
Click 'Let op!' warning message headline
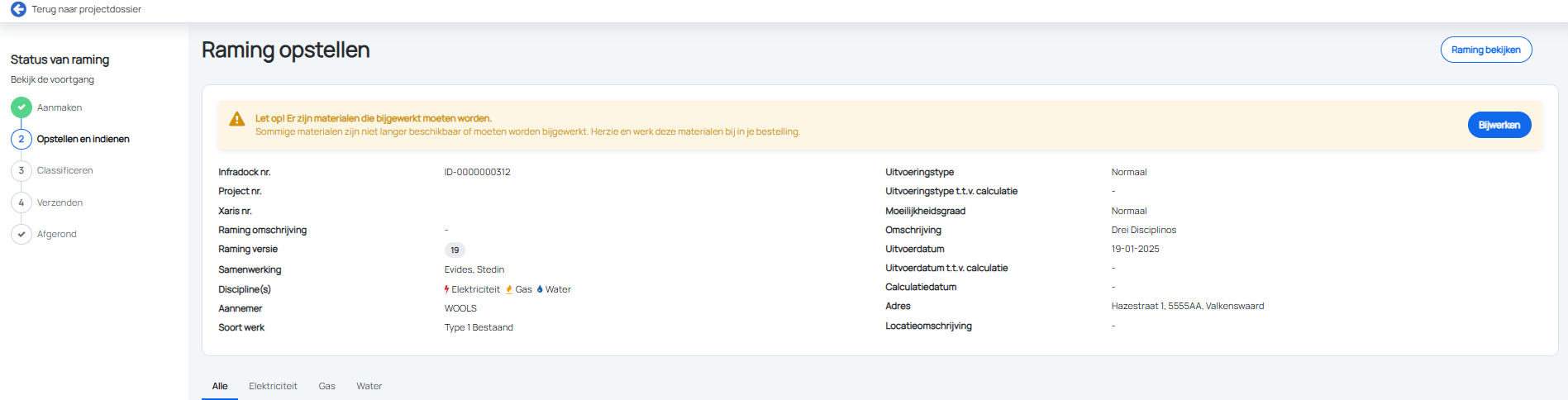tap(373, 118)
